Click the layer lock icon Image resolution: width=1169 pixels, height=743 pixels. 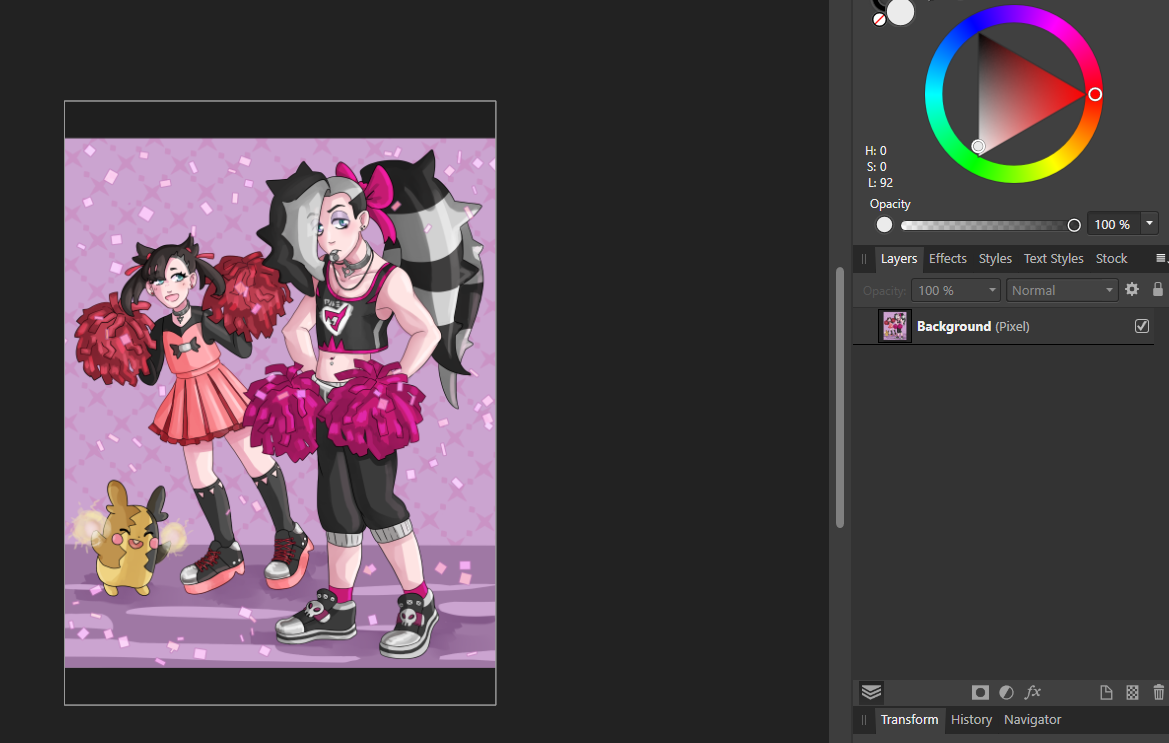coord(1157,289)
